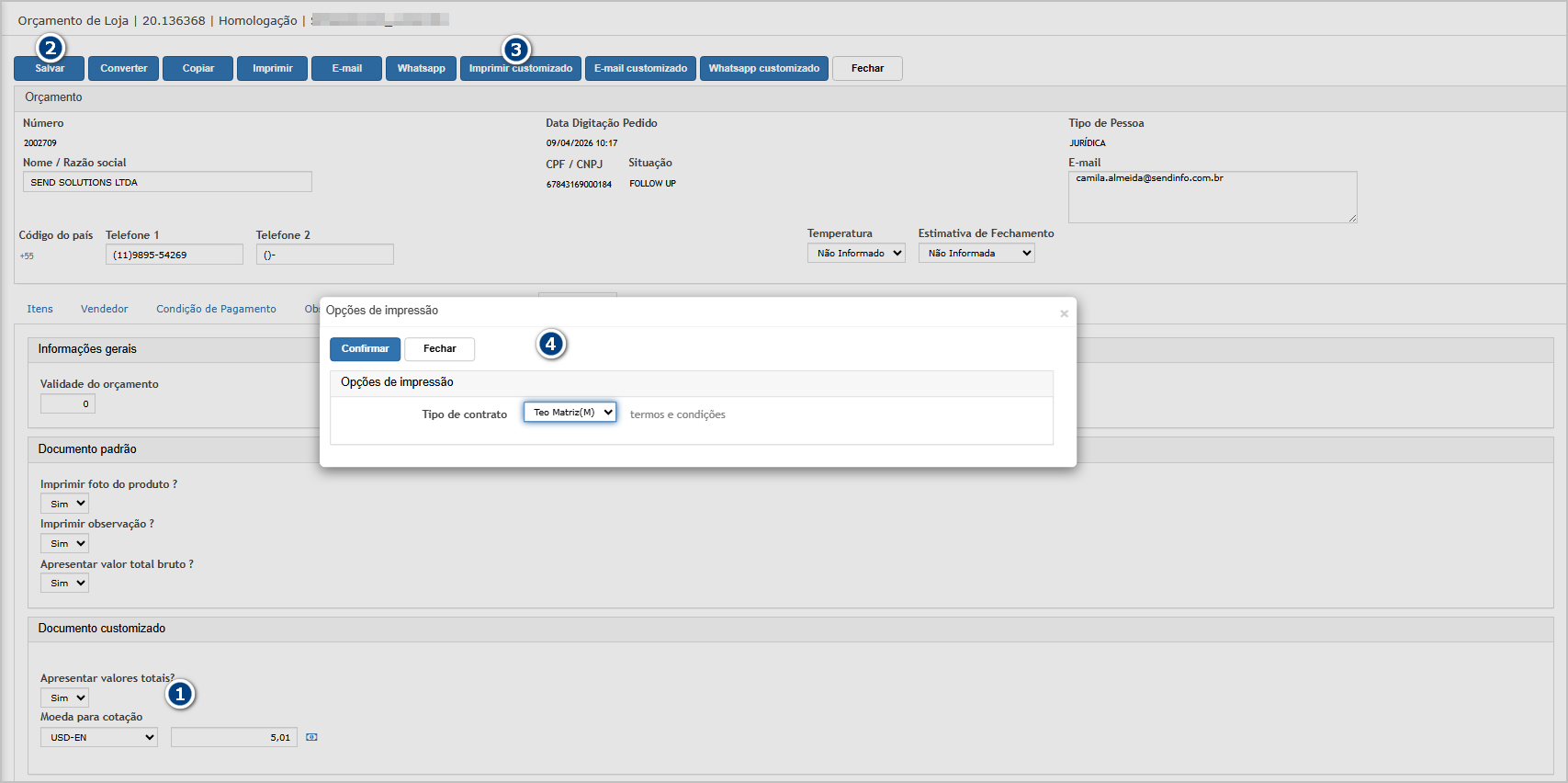Click the Fechar button in the print dialog
1568x783 pixels.
[x=439, y=349]
